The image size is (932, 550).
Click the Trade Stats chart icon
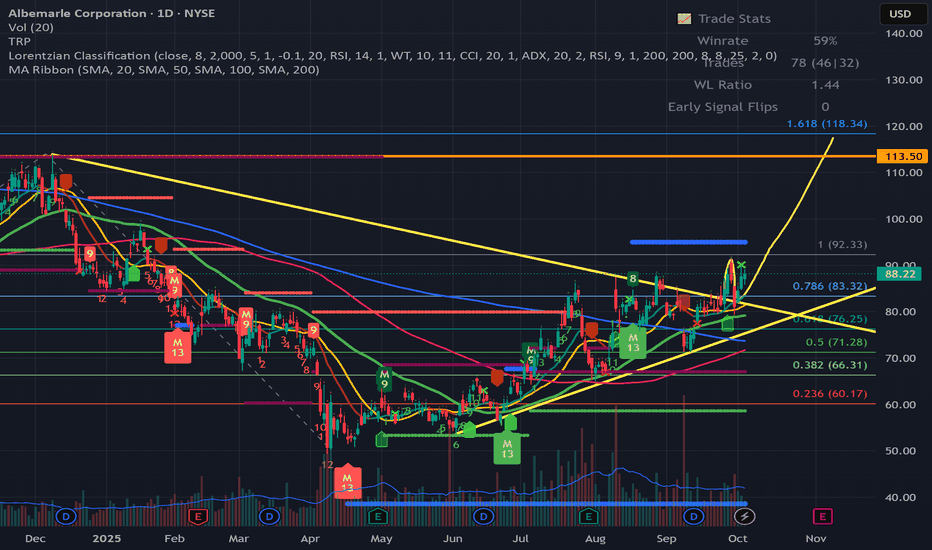tap(684, 19)
